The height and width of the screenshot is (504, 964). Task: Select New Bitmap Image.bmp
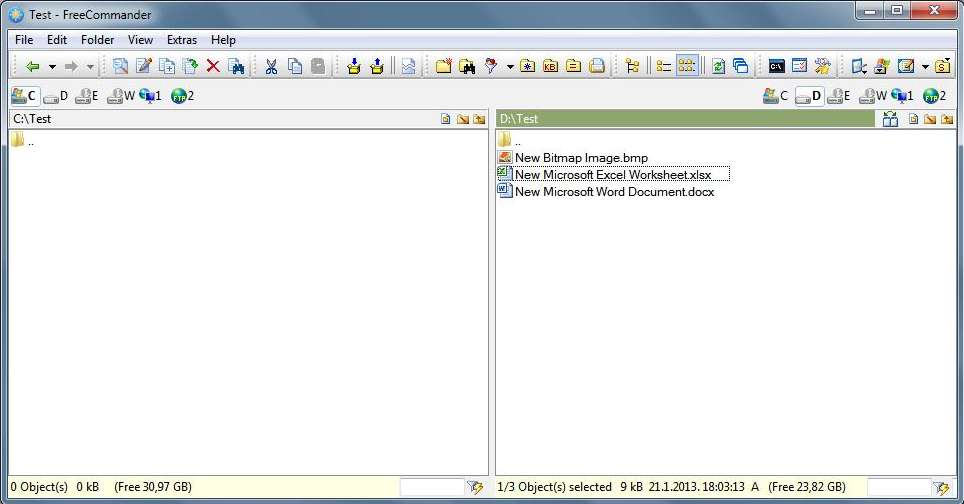[x=573, y=158]
